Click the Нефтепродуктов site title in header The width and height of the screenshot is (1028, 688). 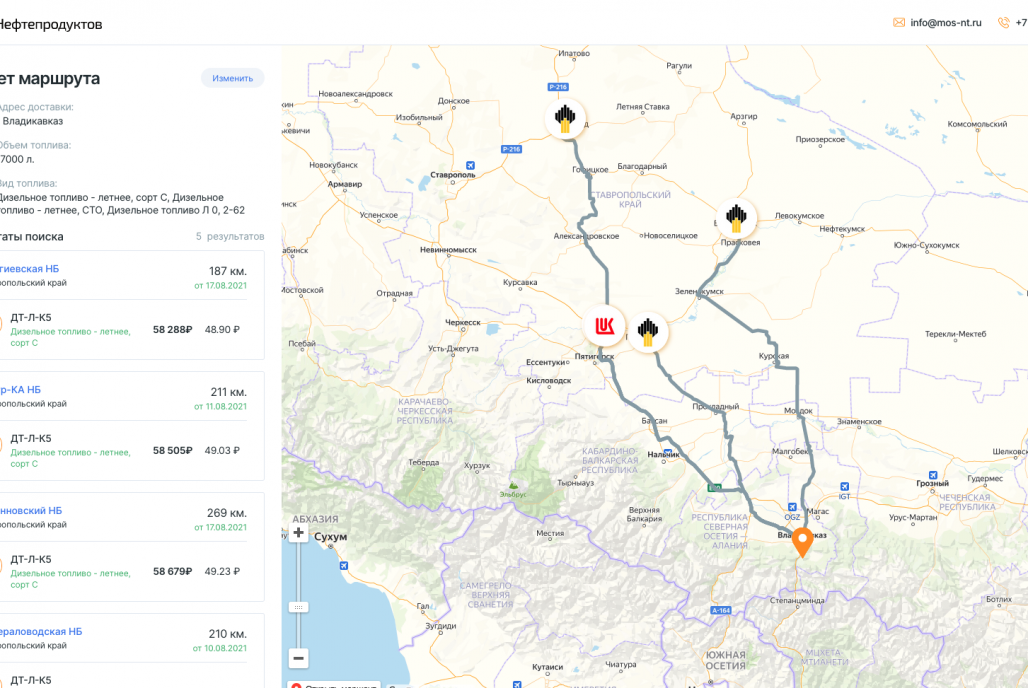click(50, 24)
